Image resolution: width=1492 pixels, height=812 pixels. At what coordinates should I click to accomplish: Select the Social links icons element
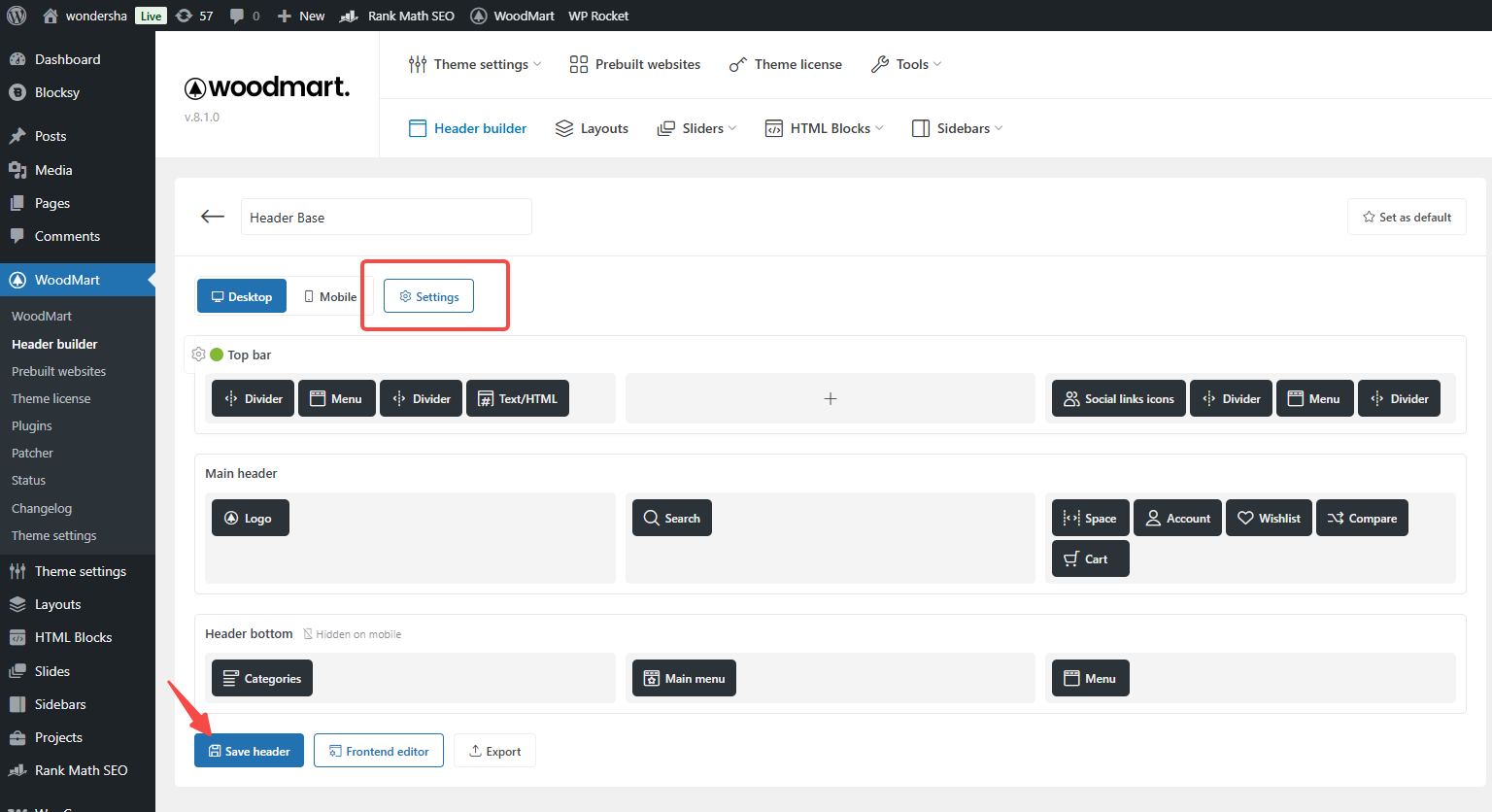(x=1118, y=398)
